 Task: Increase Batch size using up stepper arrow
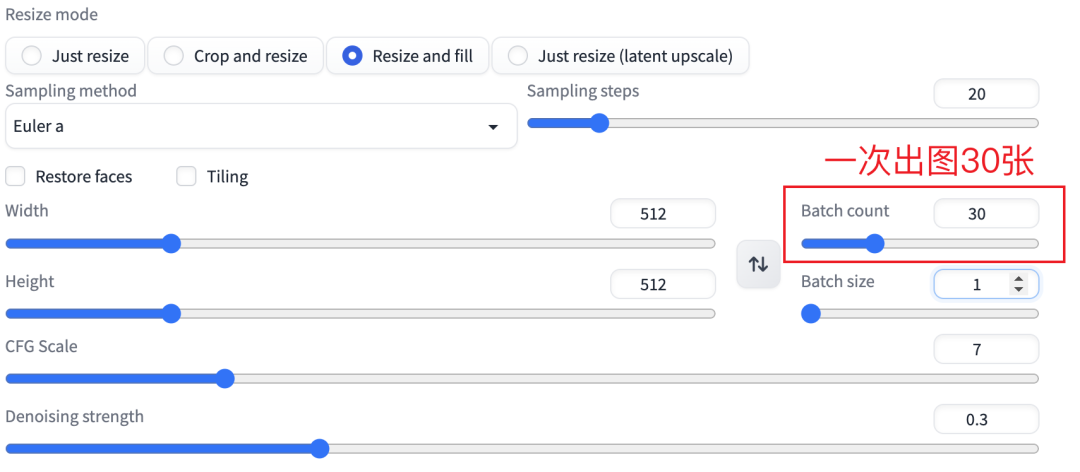click(x=1018, y=279)
